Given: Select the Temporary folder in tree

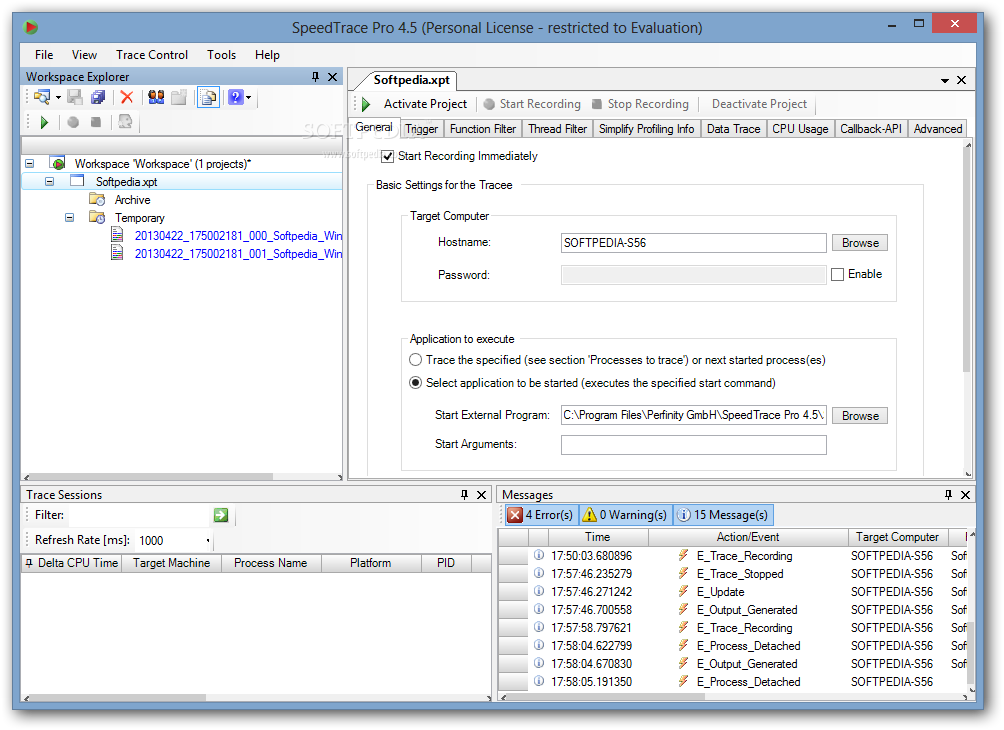Looking at the screenshot, I should [140, 218].
